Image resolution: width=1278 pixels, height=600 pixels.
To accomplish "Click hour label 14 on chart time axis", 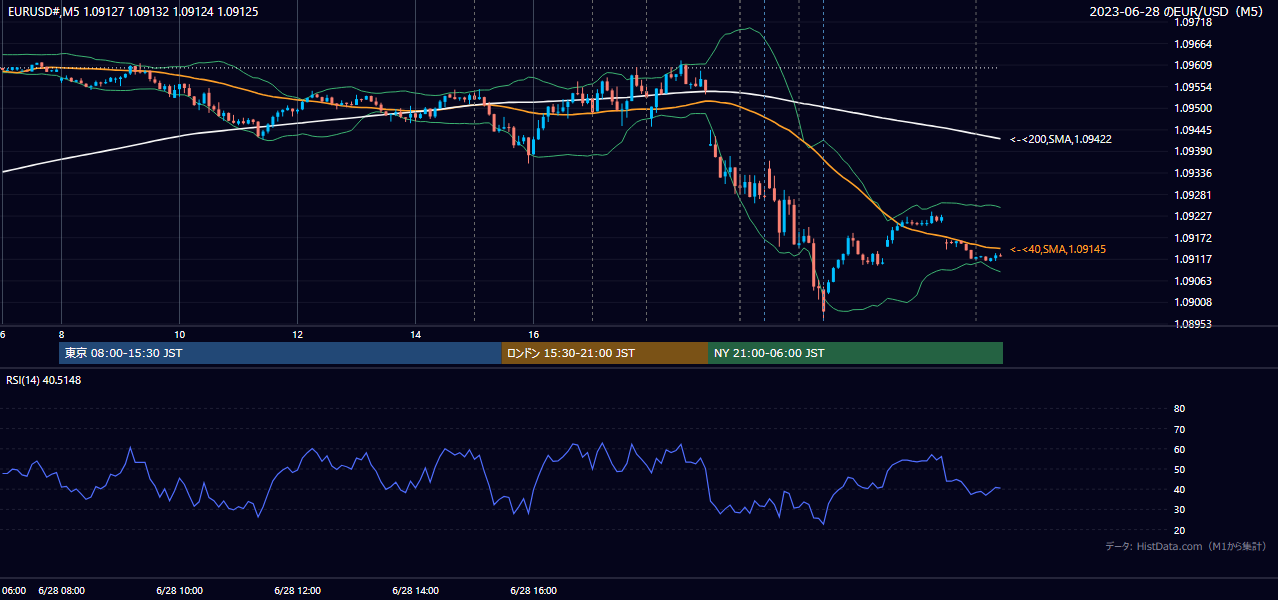I will 416,334.
